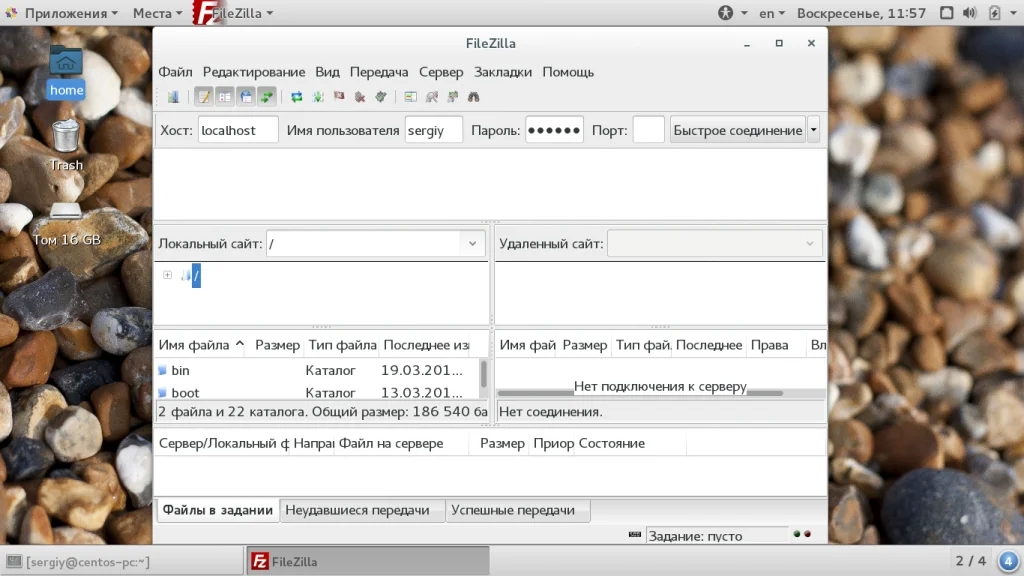
Task: Click the Пароль input field
Action: 554,130
